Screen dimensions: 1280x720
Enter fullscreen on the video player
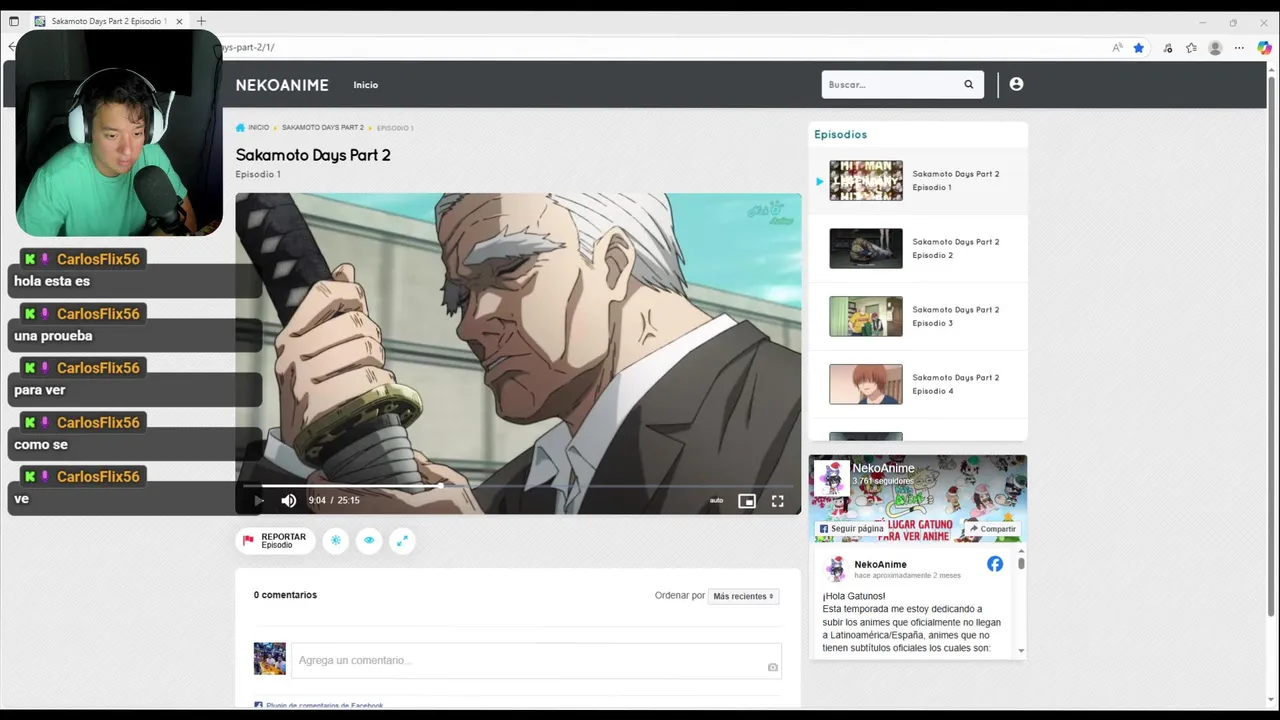[x=777, y=501]
